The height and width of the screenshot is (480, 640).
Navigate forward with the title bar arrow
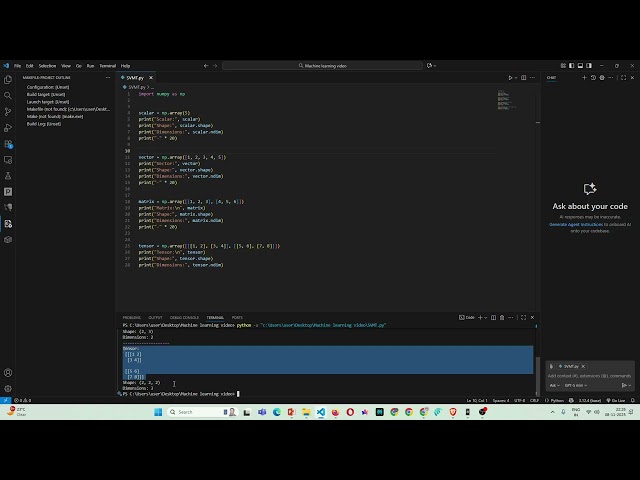(x=215, y=66)
